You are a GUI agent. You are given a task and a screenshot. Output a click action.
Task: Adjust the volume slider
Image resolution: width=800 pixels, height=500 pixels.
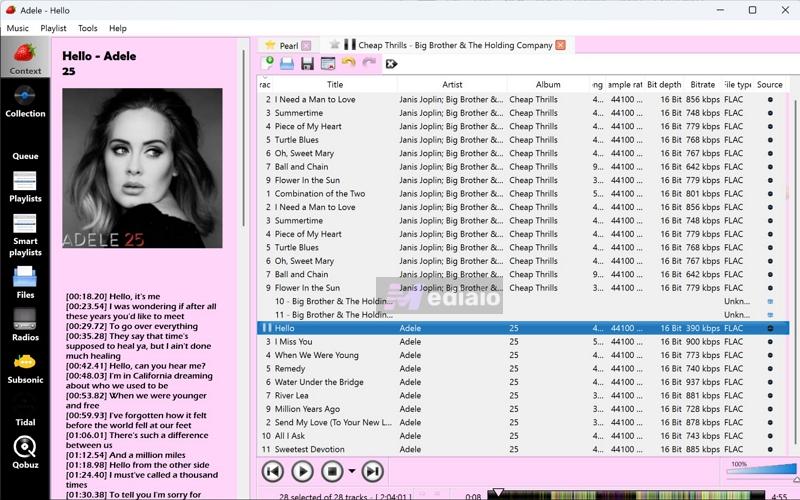(762, 470)
